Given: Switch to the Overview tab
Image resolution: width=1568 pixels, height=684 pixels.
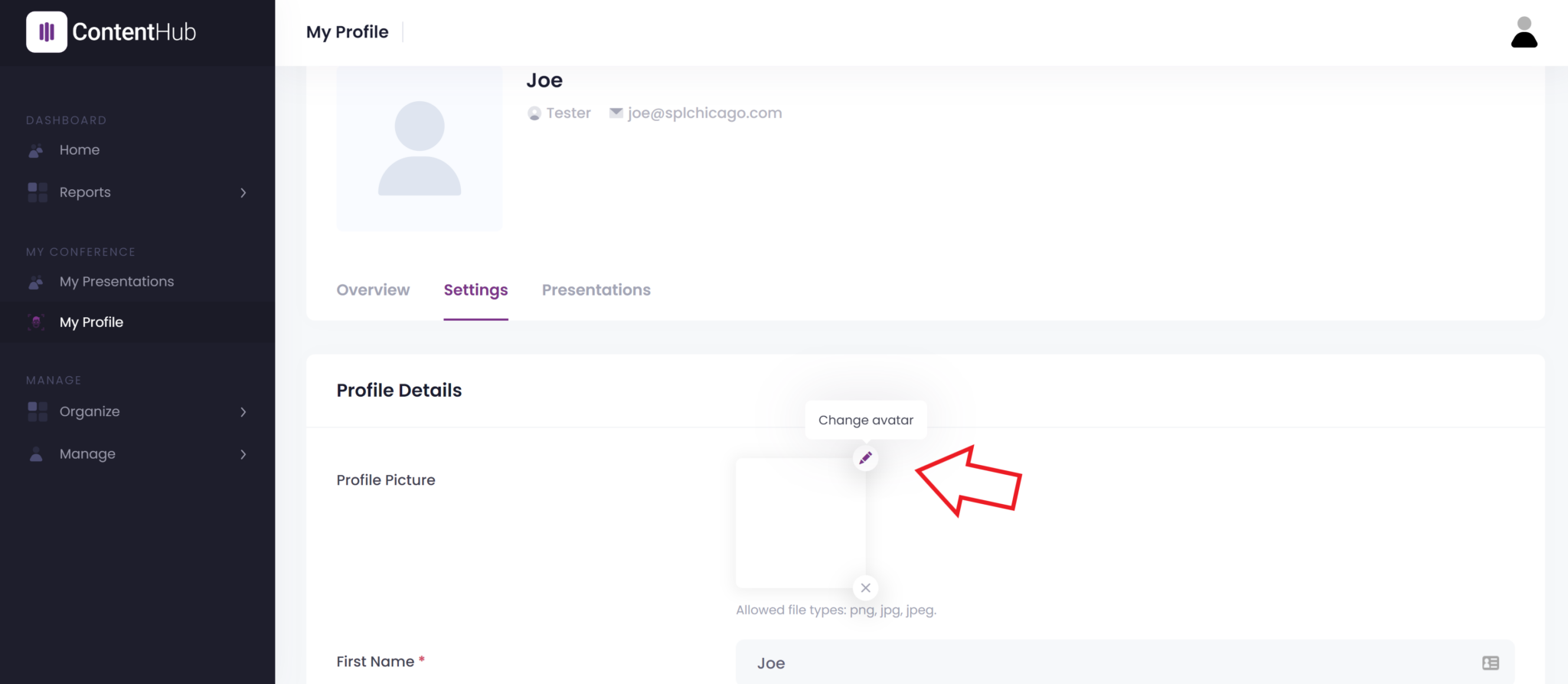Looking at the screenshot, I should pos(373,290).
